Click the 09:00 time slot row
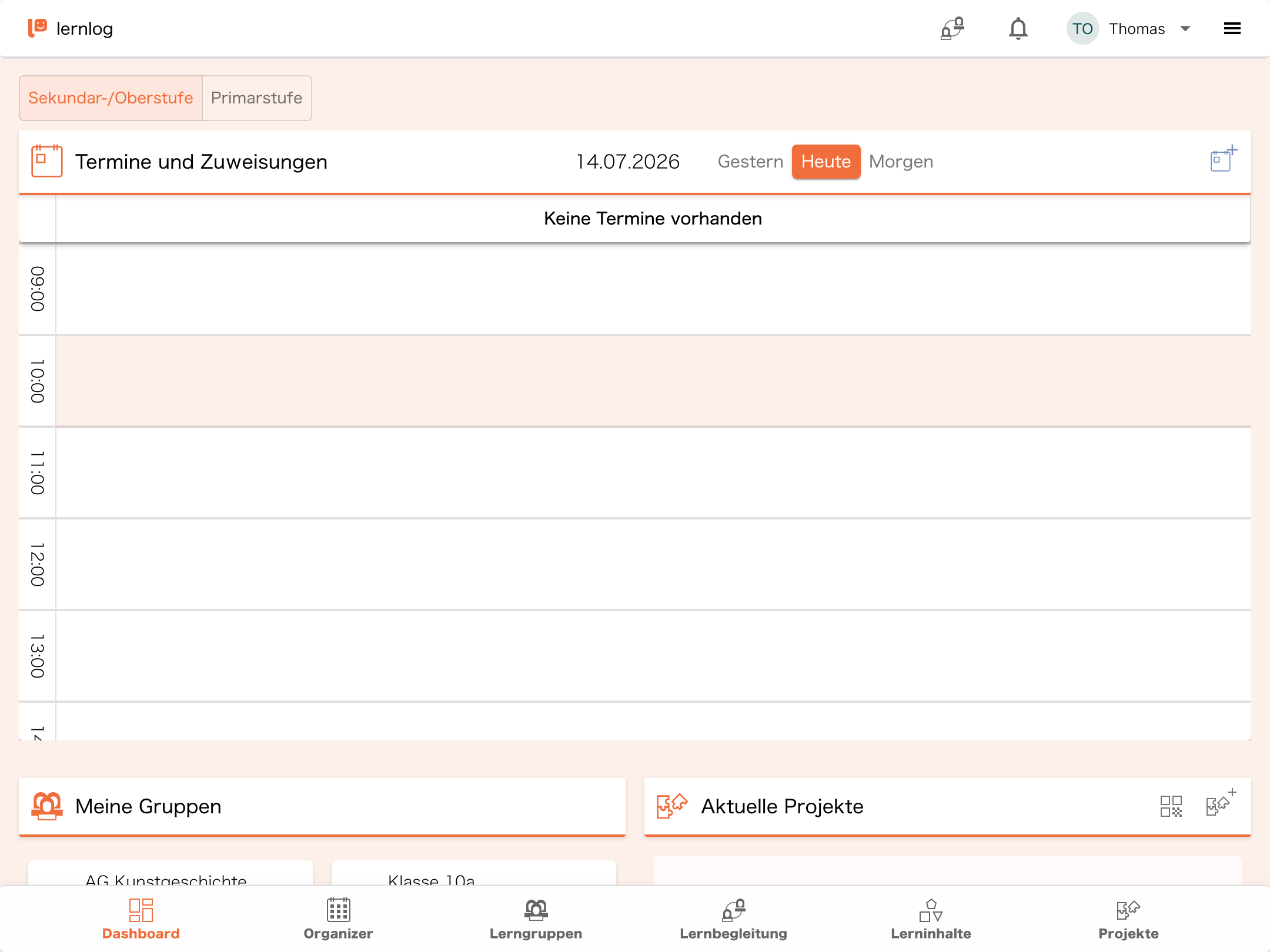The image size is (1270, 952). tap(653, 289)
